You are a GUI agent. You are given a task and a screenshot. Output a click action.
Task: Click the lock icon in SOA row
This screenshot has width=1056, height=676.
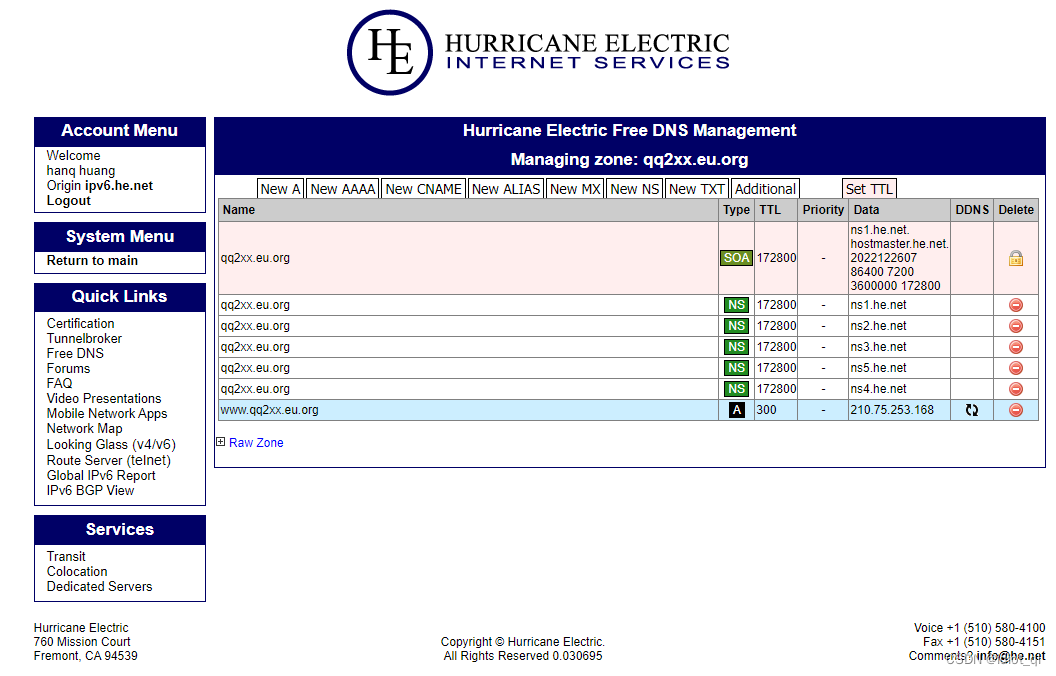(x=1016, y=258)
